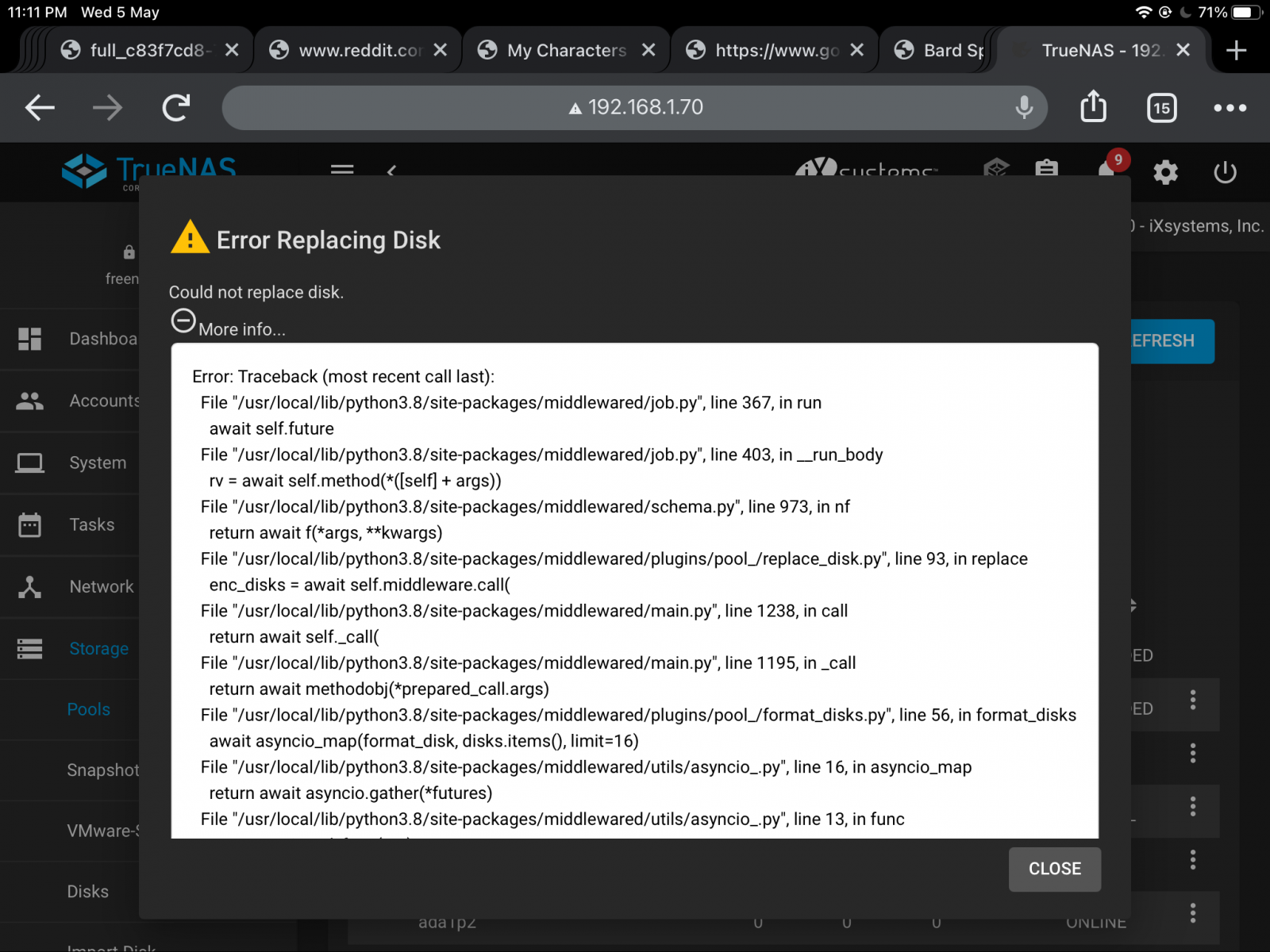
Task: Reload the page with the refresh icon
Action: (176, 108)
